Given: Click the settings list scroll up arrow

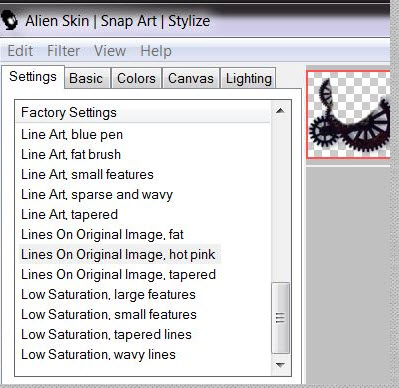Looking at the screenshot, I should 280,110.
